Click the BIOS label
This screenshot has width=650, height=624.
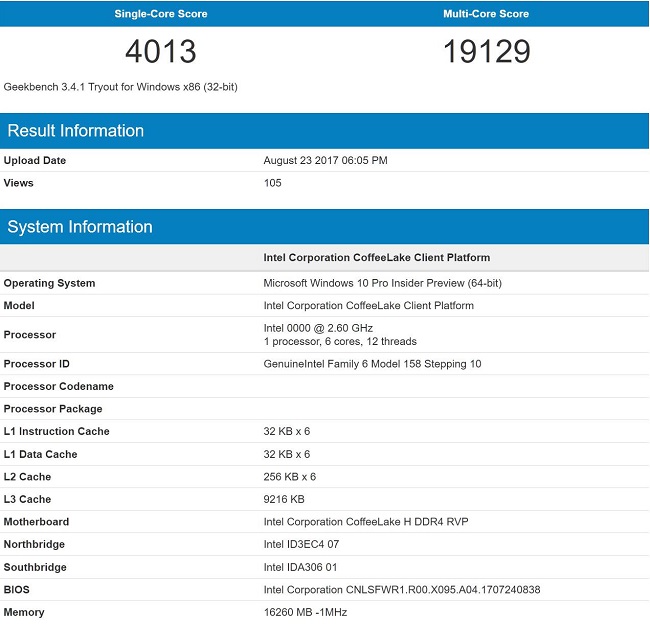[17, 589]
